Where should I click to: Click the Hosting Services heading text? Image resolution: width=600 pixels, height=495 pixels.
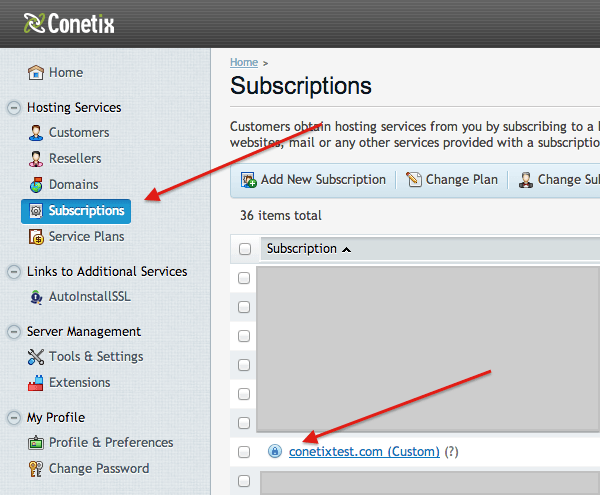[74, 108]
